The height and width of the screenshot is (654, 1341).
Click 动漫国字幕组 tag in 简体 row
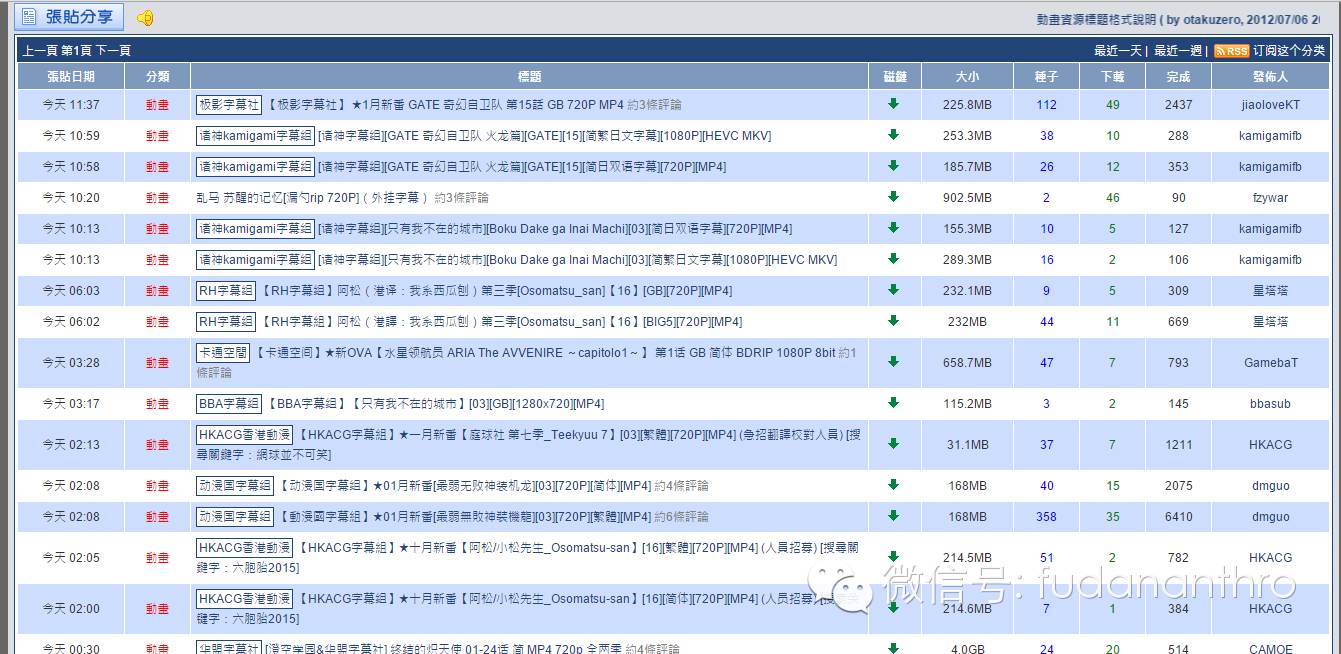pyautogui.click(x=235, y=485)
